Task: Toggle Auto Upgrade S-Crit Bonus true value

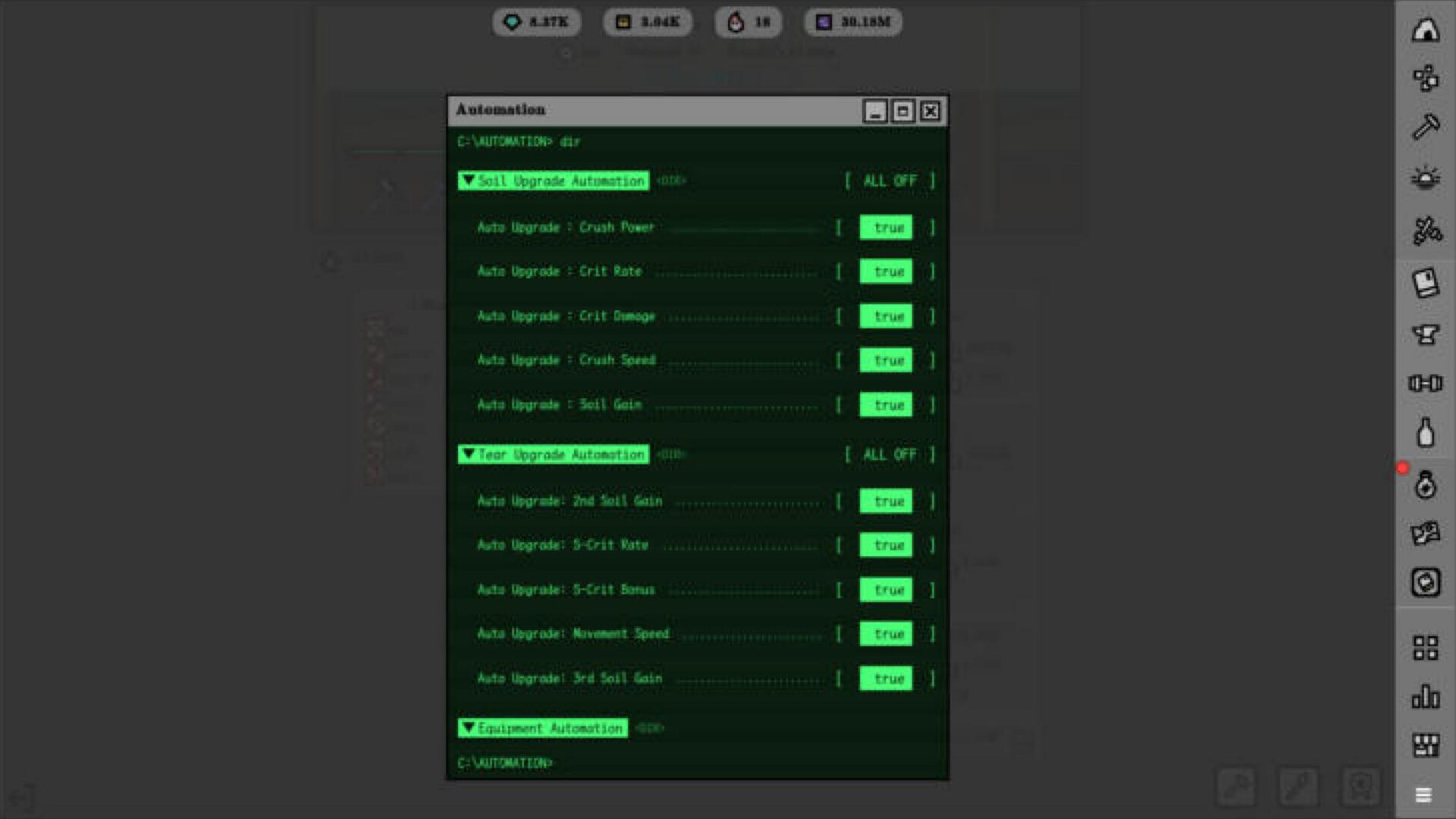Action: coord(886,590)
